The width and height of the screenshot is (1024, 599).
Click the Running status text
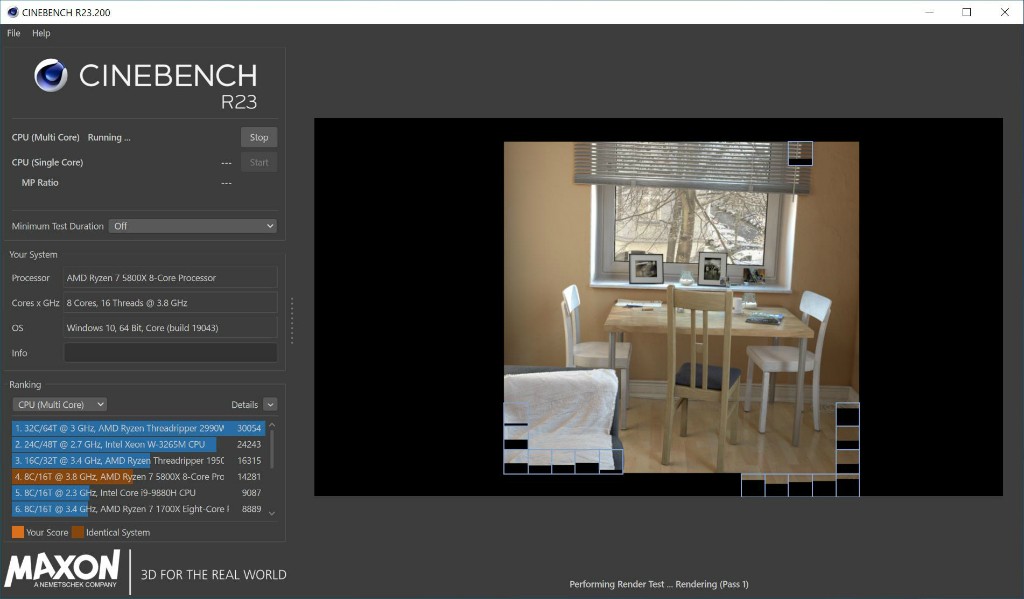pos(109,138)
